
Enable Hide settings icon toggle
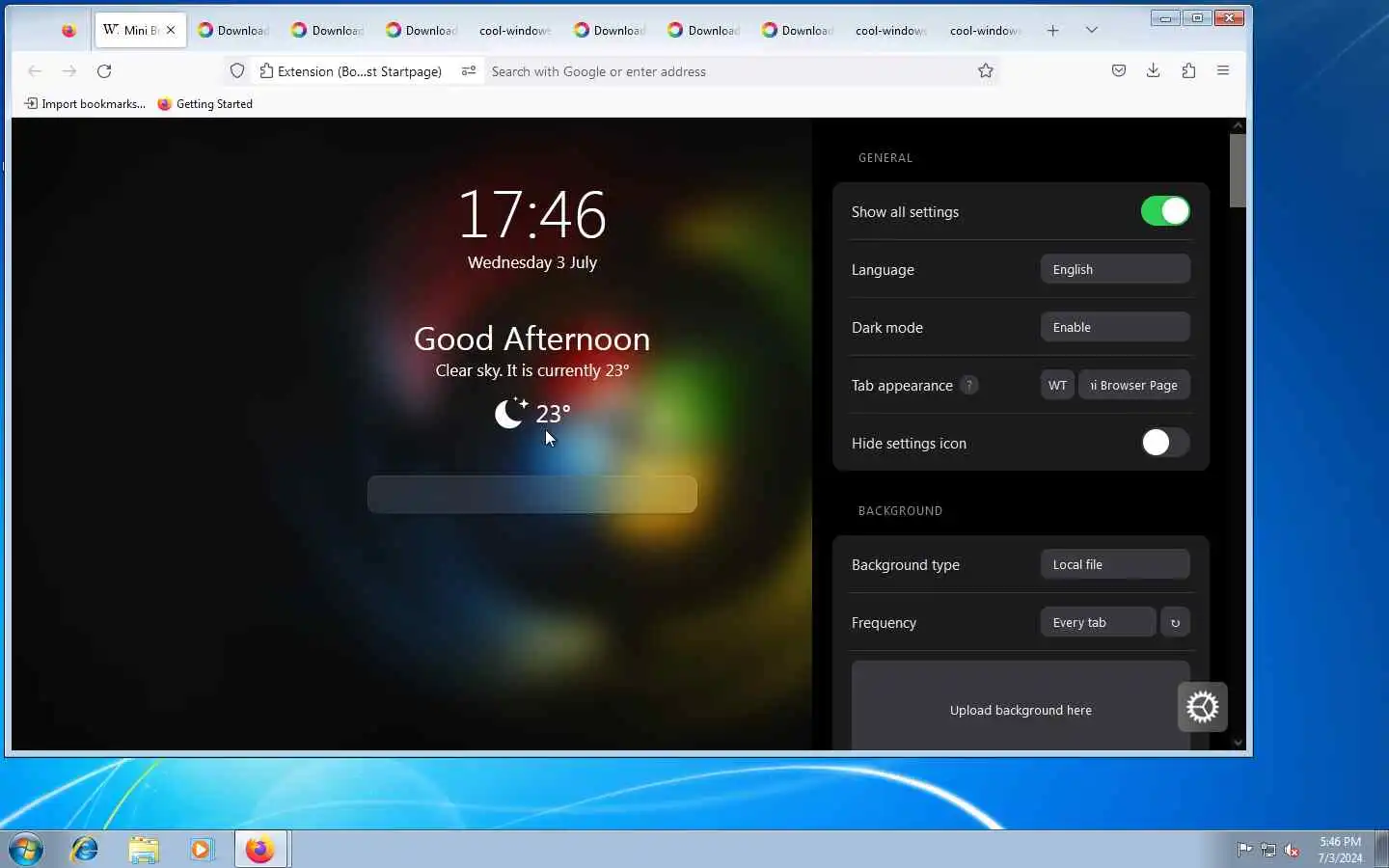pyautogui.click(x=1164, y=443)
